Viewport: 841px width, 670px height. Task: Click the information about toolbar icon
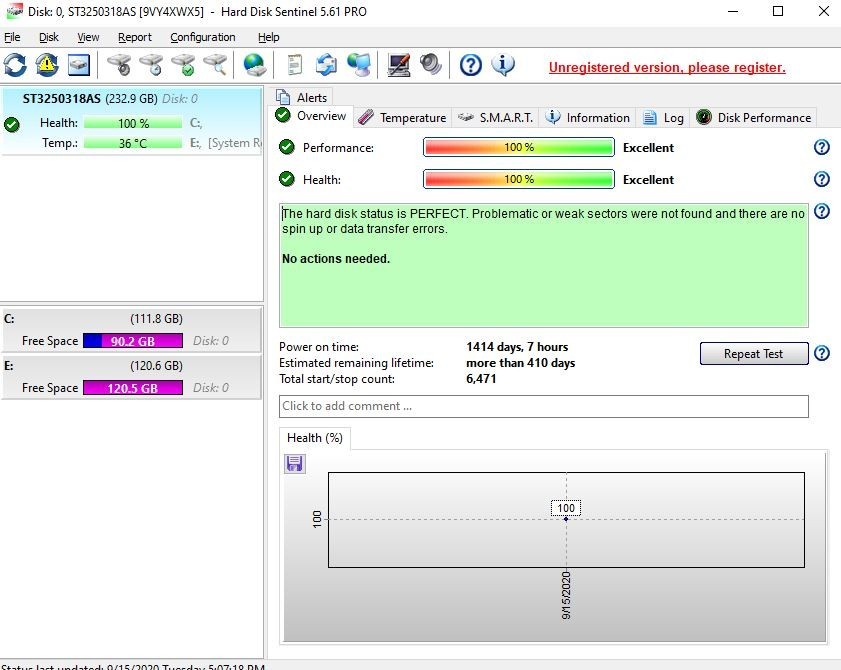click(x=503, y=65)
